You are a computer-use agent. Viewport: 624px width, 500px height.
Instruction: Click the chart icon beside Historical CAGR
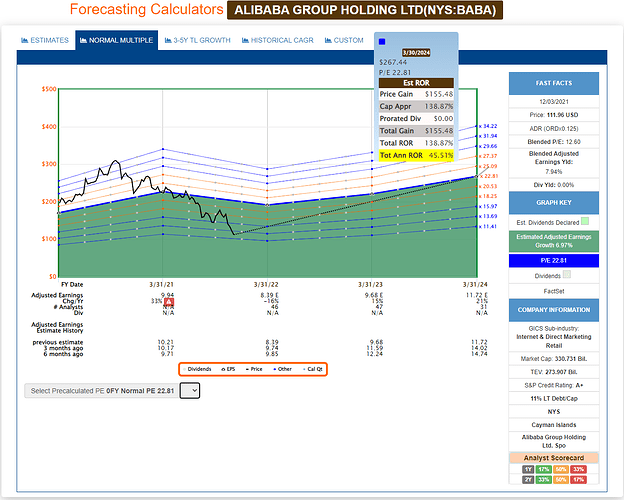(x=245, y=40)
